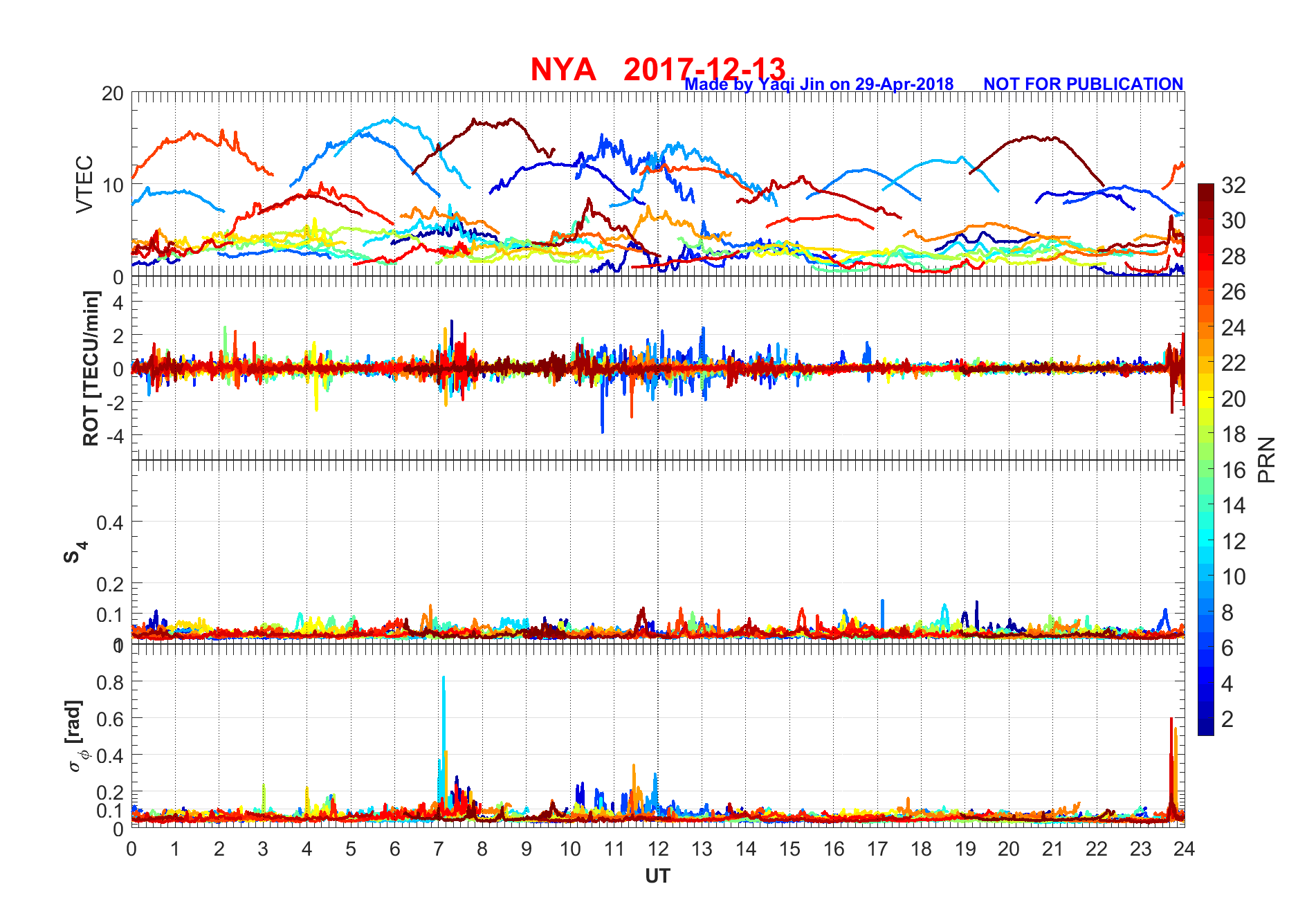Click sigma-phi y-axis tick "0.6"
Viewport: 1316px width, 920px height.
coord(110,719)
